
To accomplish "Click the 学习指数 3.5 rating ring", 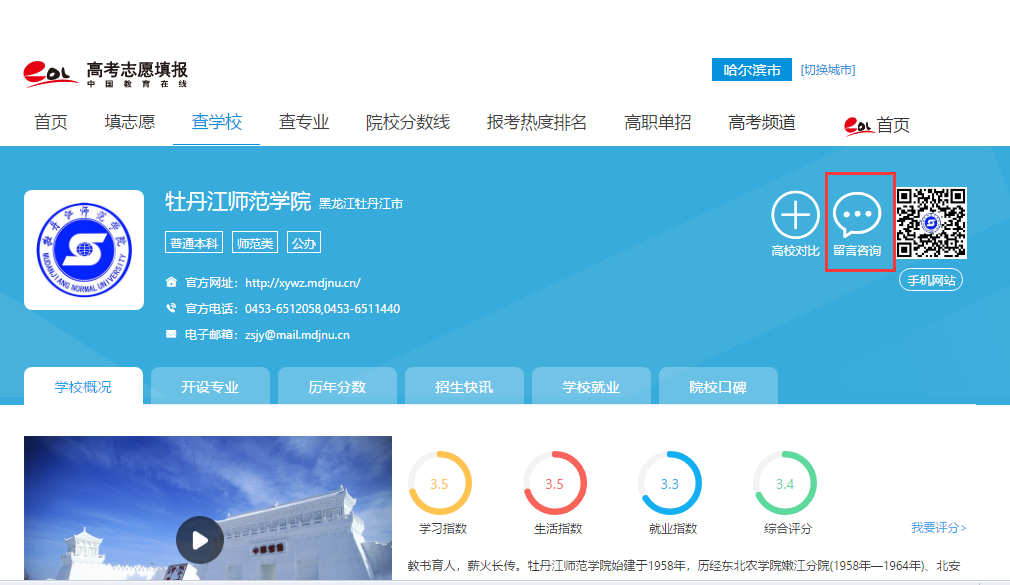I will tap(440, 483).
